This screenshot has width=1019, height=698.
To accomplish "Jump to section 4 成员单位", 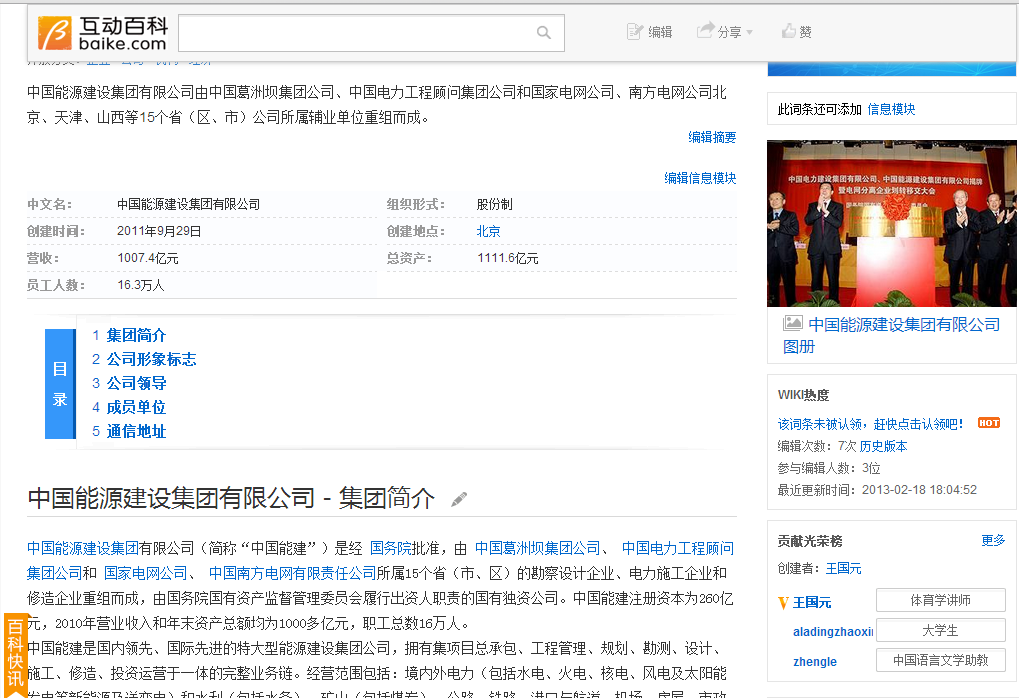I will pyautogui.click(x=136, y=407).
